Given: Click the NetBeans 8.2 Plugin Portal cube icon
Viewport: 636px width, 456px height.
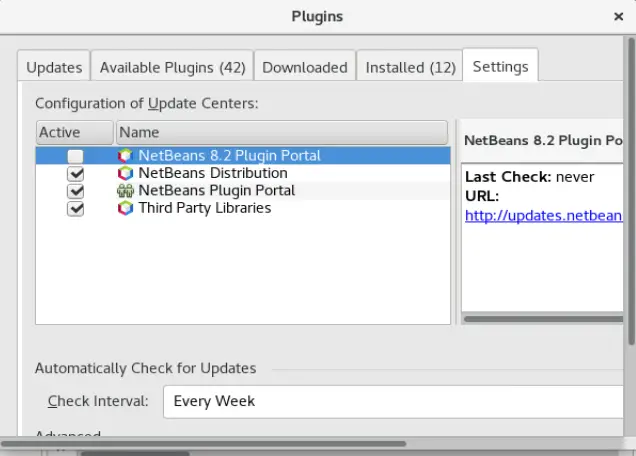Looking at the screenshot, I should (125, 155).
